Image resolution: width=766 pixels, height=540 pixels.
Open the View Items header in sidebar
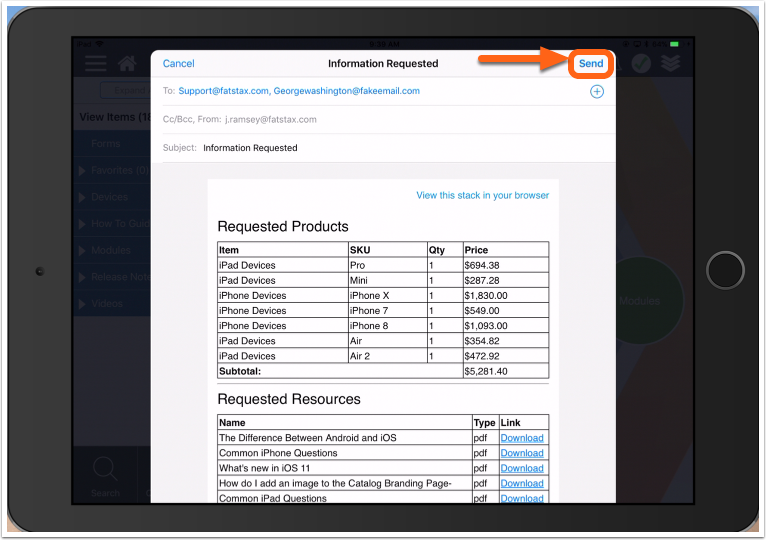114,117
